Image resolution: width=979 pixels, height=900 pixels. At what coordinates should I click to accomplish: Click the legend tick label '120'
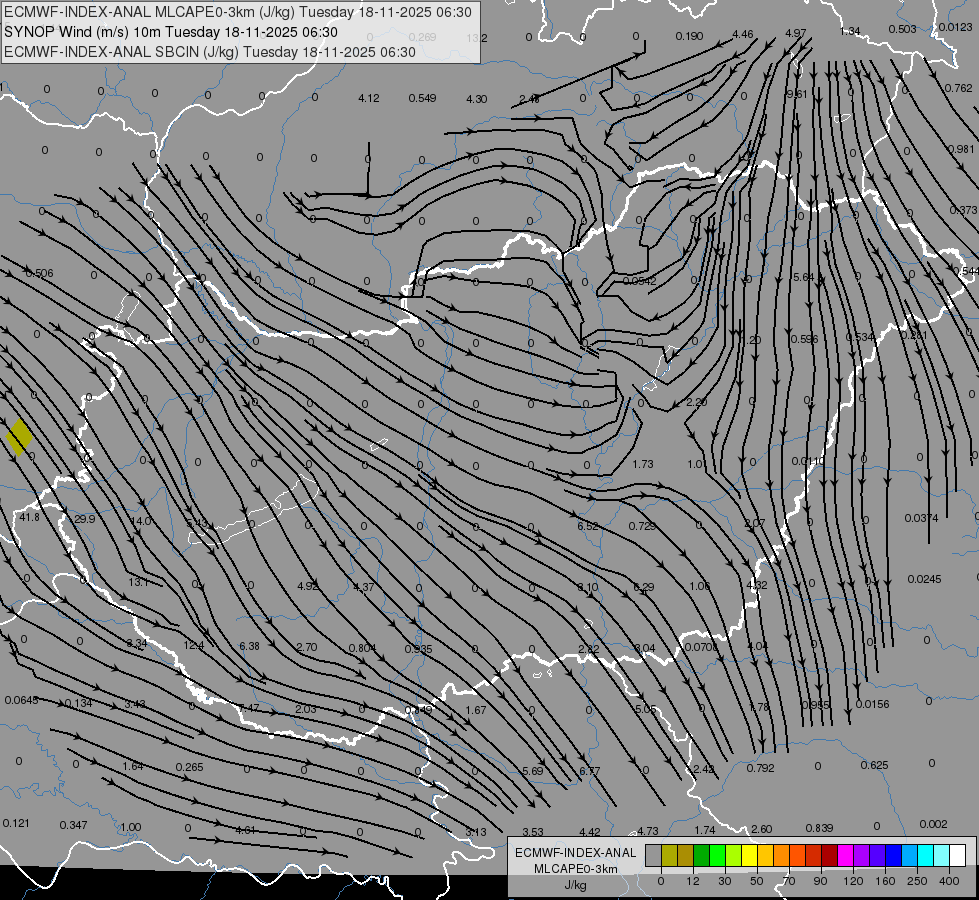852,881
